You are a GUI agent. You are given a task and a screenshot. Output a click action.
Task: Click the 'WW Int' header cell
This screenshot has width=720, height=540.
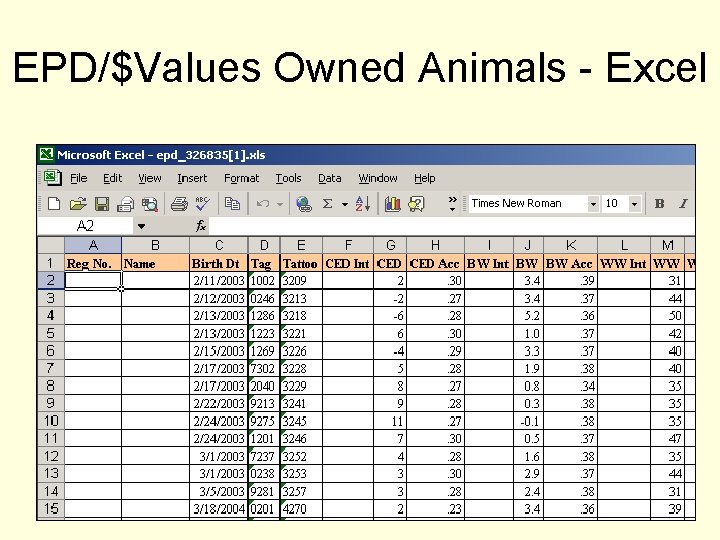tap(624, 263)
